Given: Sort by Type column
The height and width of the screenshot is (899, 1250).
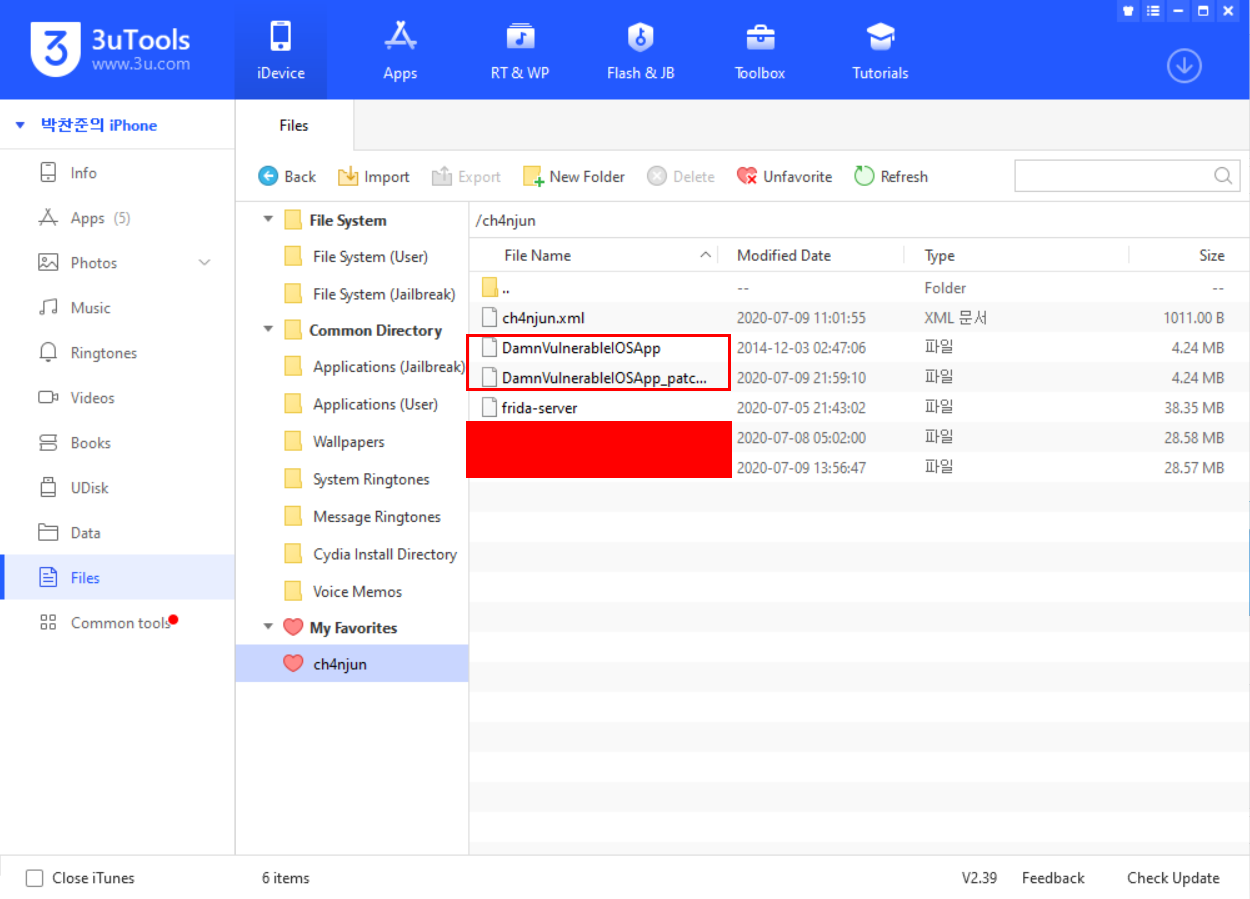Looking at the screenshot, I should 1016,255.
